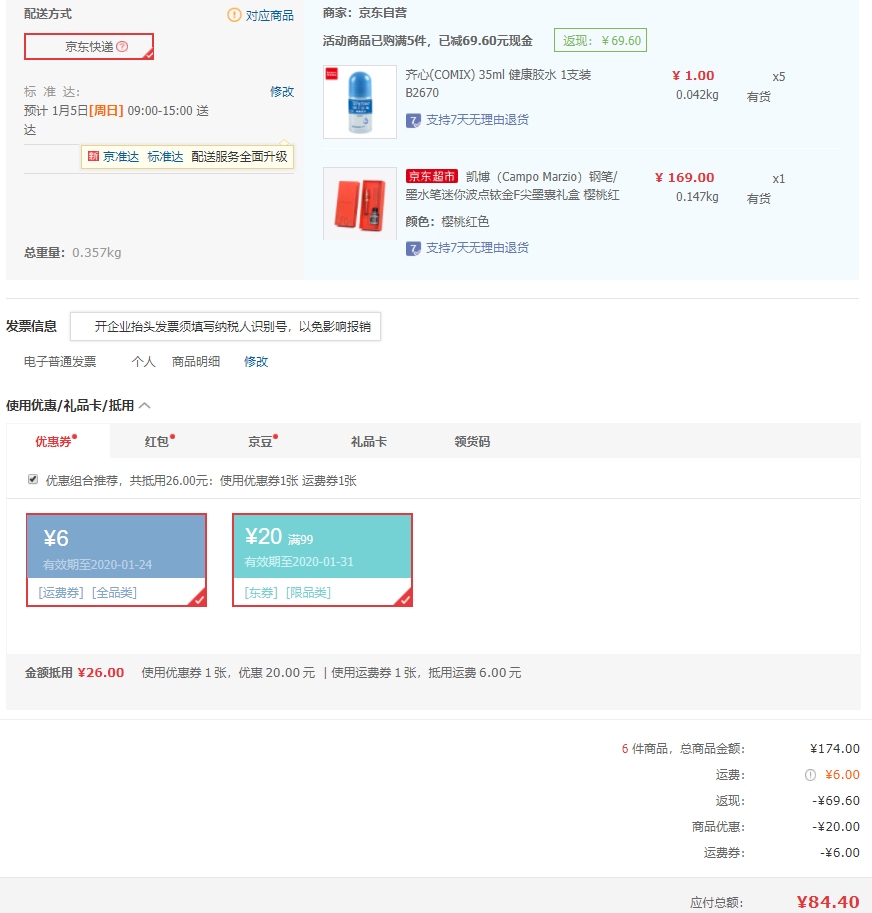Click the info icon next to 运费 ¥6.00
872x913 pixels.
(810, 775)
